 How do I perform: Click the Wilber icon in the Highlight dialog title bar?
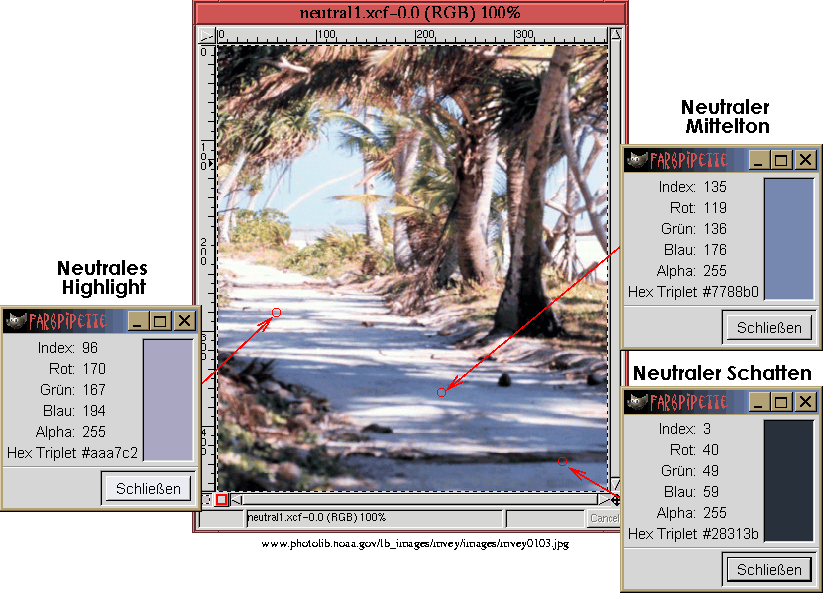click(15, 321)
